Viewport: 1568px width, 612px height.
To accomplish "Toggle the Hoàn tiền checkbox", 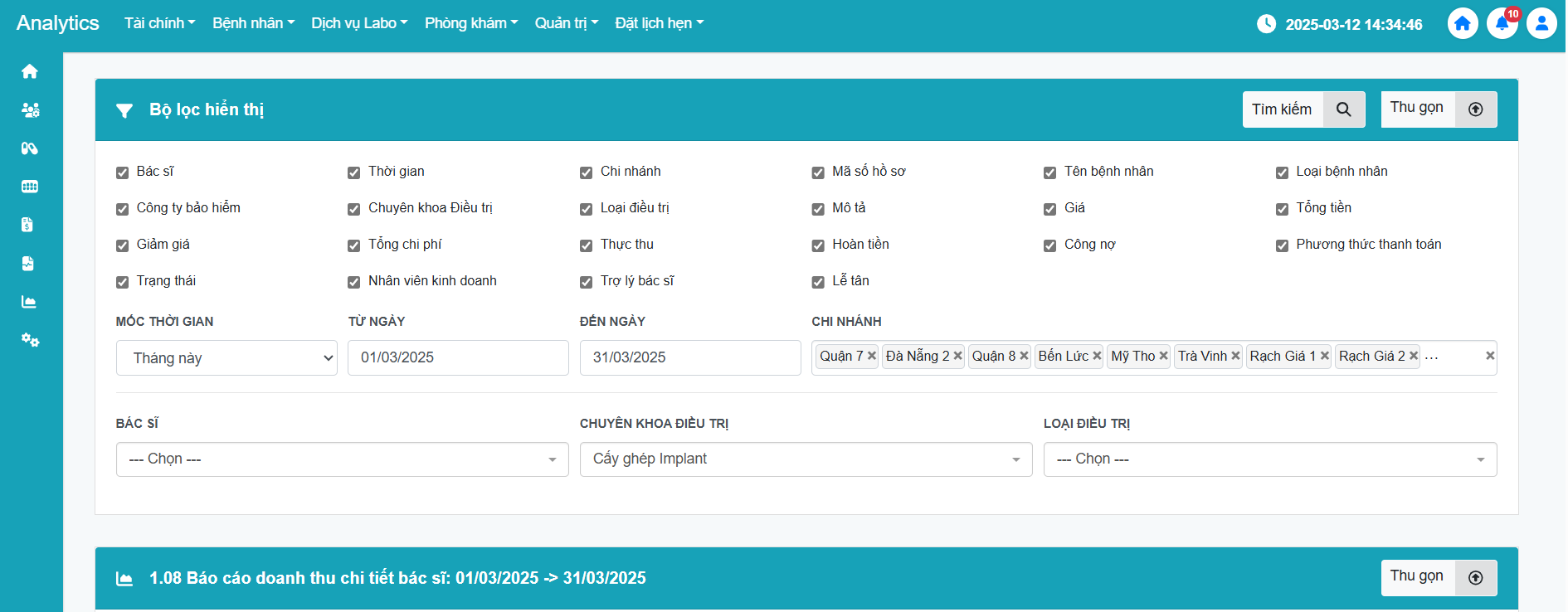I will [x=818, y=245].
